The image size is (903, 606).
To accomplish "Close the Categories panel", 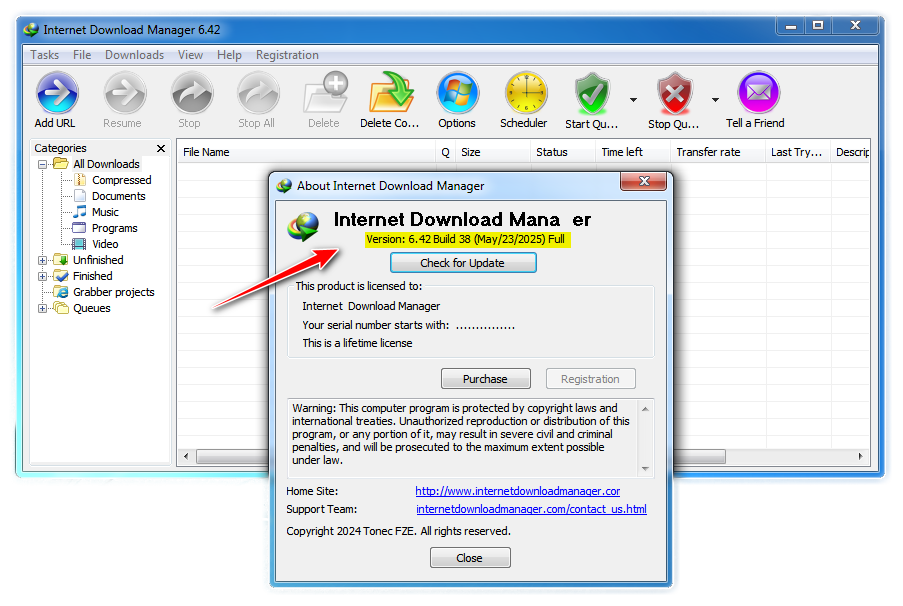I will click(161, 149).
